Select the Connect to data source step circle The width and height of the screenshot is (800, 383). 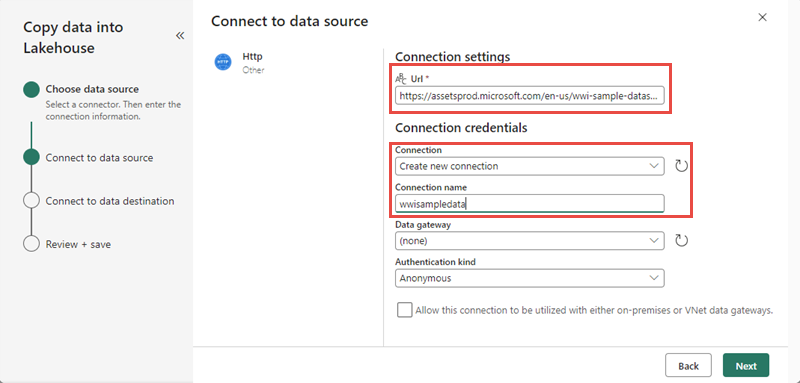point(31,158)
